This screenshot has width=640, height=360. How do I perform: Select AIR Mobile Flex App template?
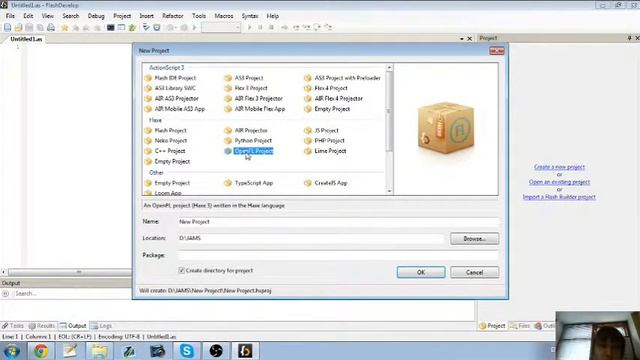(x=254, y=109)
